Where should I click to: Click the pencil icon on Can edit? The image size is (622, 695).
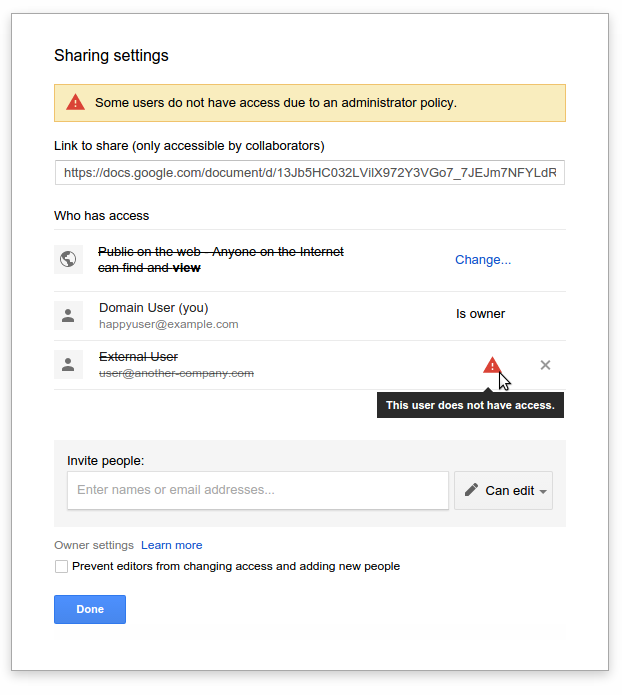[472, 491]
